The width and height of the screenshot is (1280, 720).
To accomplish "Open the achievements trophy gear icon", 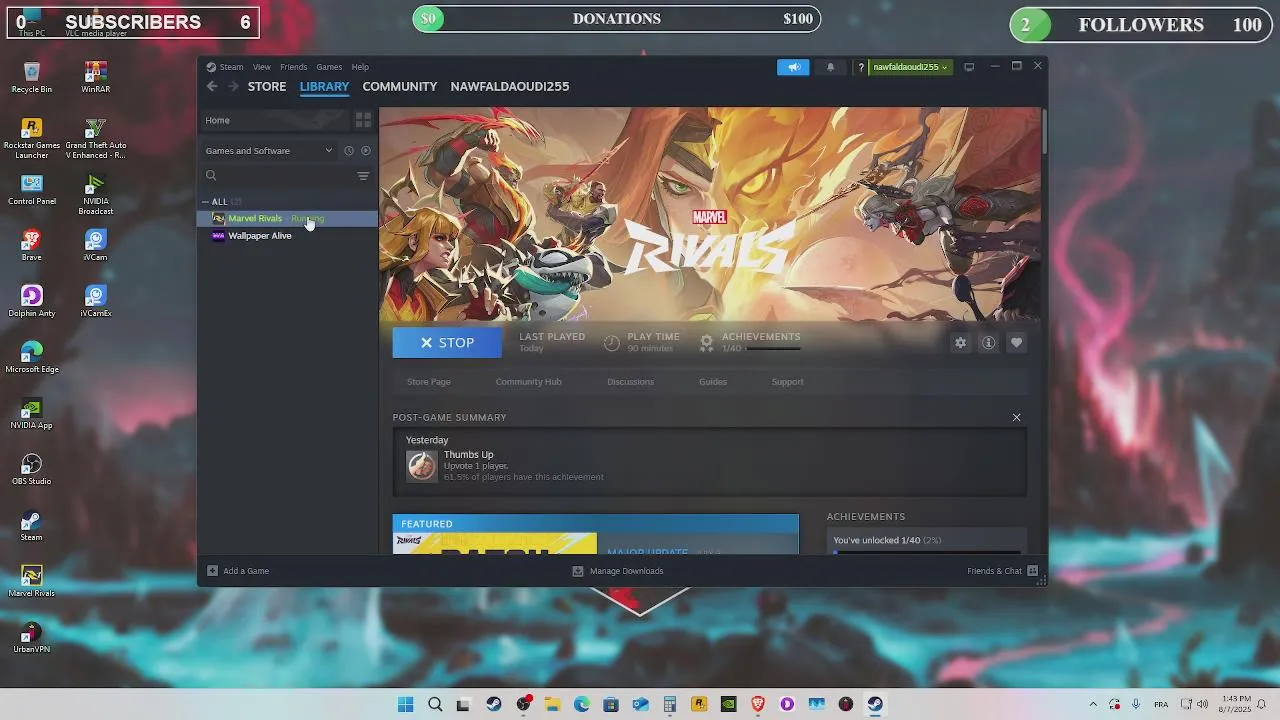I will pos(706,342).
